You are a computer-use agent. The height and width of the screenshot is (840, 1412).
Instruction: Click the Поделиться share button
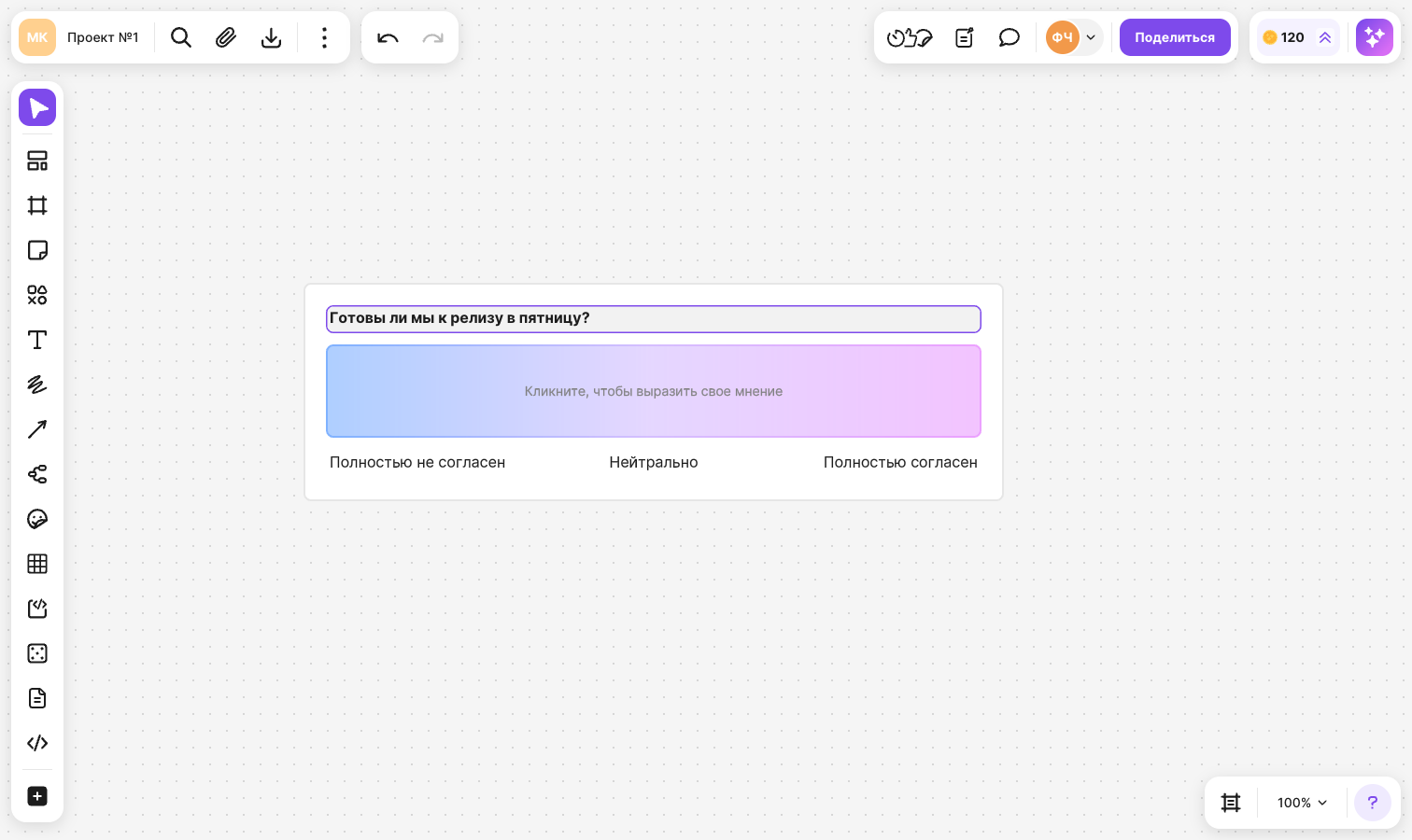pyautogui.click(x=1175, y=37)
